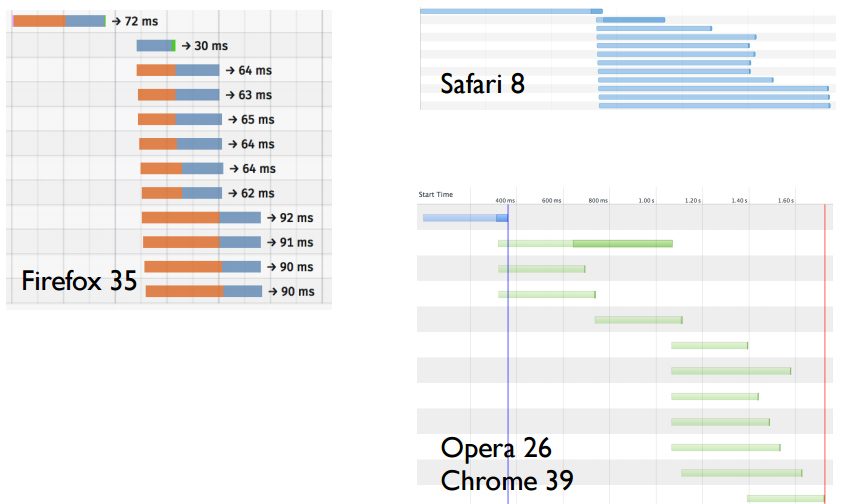This screenshot has width=842, height=504.
Task: Click the 800 ms tick on Chrome timeline
Action: click(x=598, y=200)
